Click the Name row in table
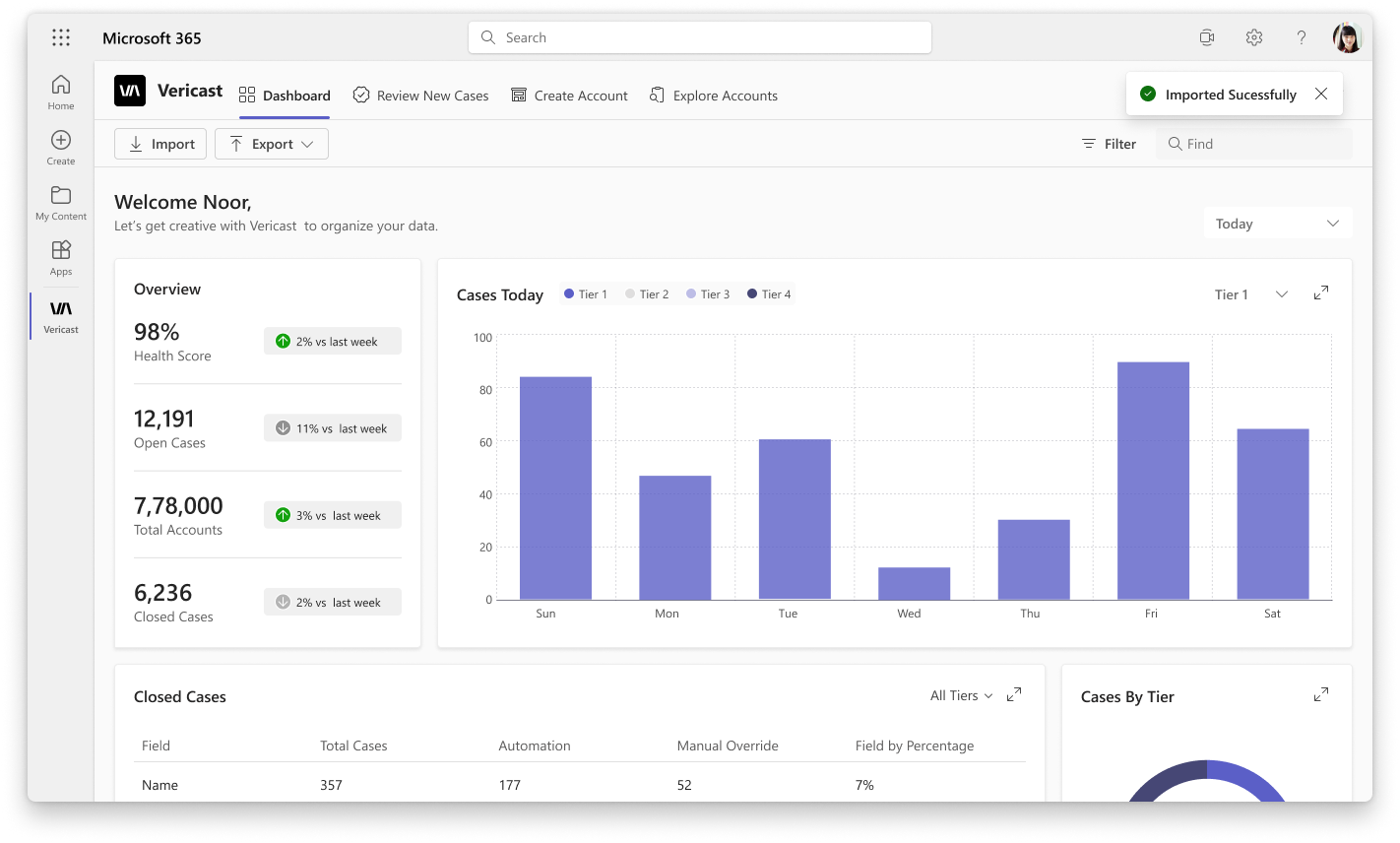1400x843 pixels. point(580,784)
